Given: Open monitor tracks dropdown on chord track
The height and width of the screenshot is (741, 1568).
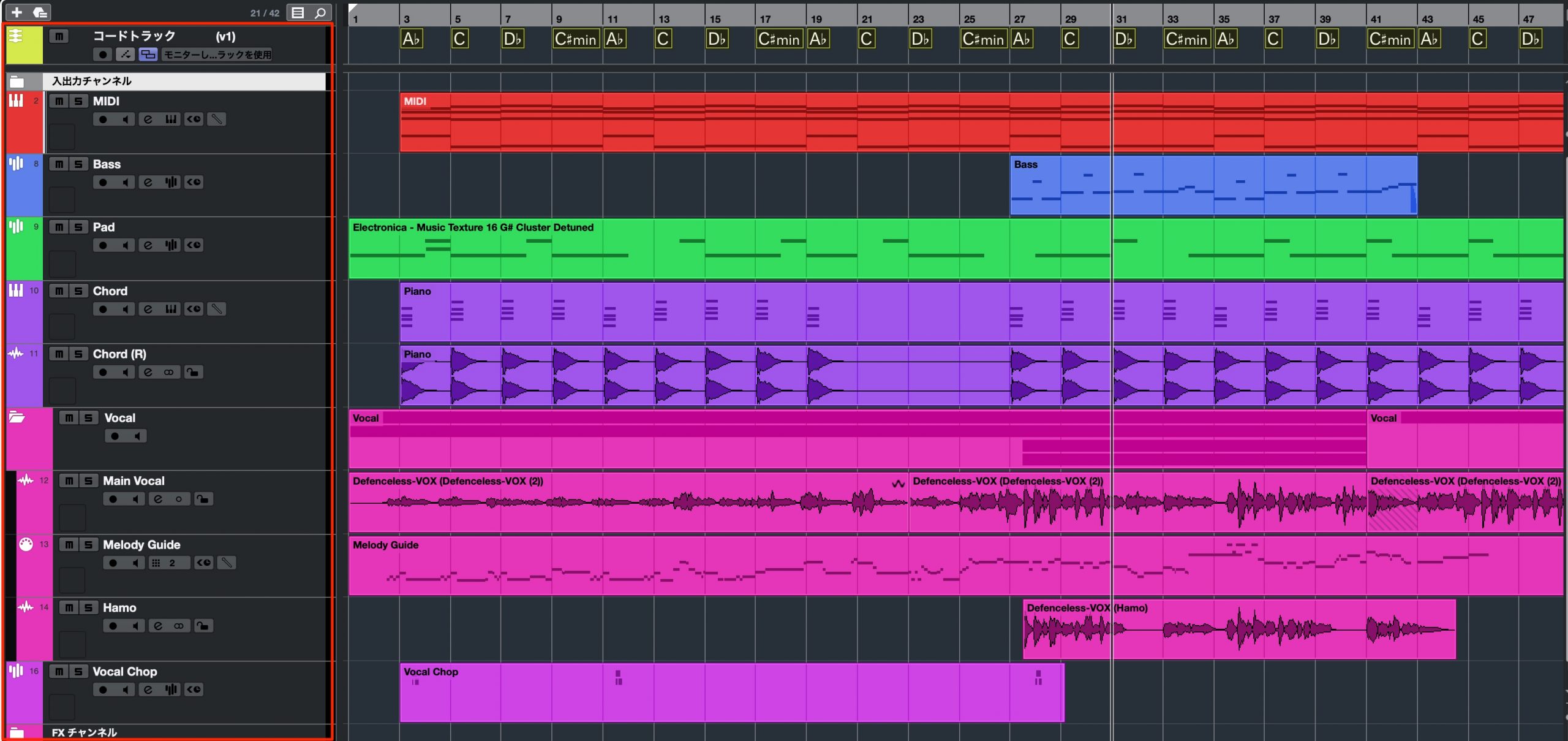Looking at the screenshot, I should click(x=217, y=55).
